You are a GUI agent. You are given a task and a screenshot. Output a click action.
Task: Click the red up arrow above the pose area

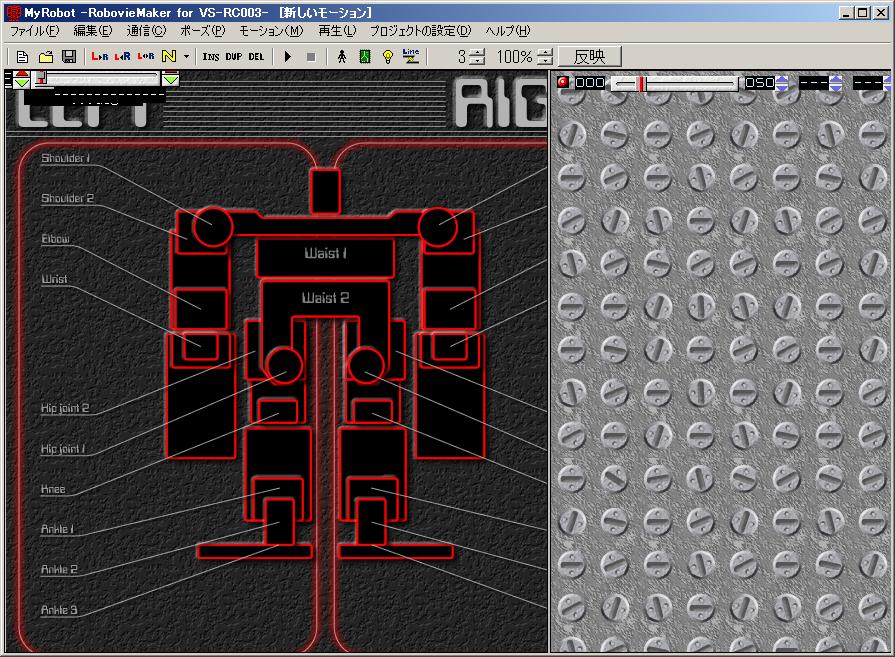(x=22, y=75)
